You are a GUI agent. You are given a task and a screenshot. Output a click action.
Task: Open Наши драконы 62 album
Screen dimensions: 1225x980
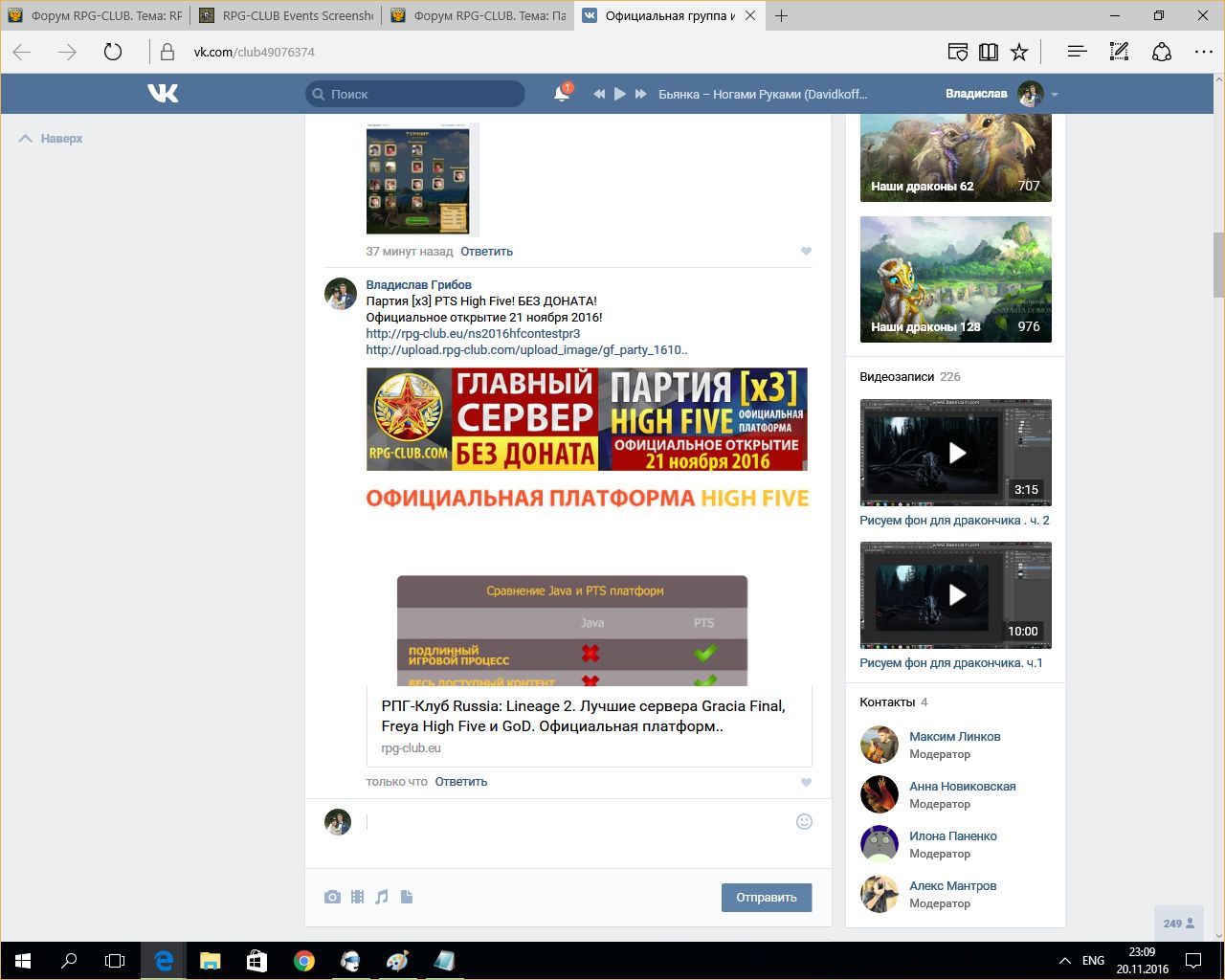click(955, 157)
